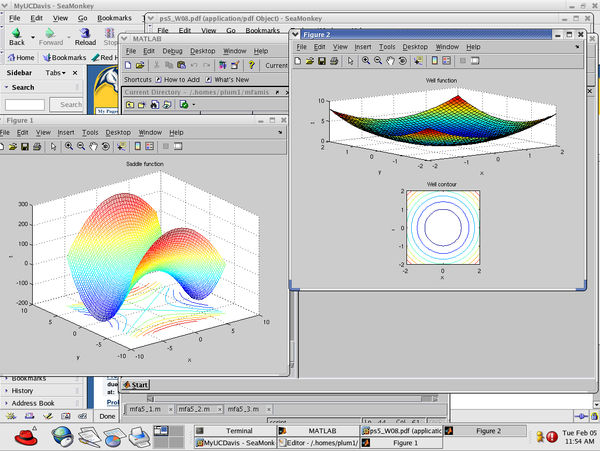The height and width of the screenshot is (451, 600).
Task: Activate the Pan hand tool in Figure 2
Action: click(x=390, y=60)
